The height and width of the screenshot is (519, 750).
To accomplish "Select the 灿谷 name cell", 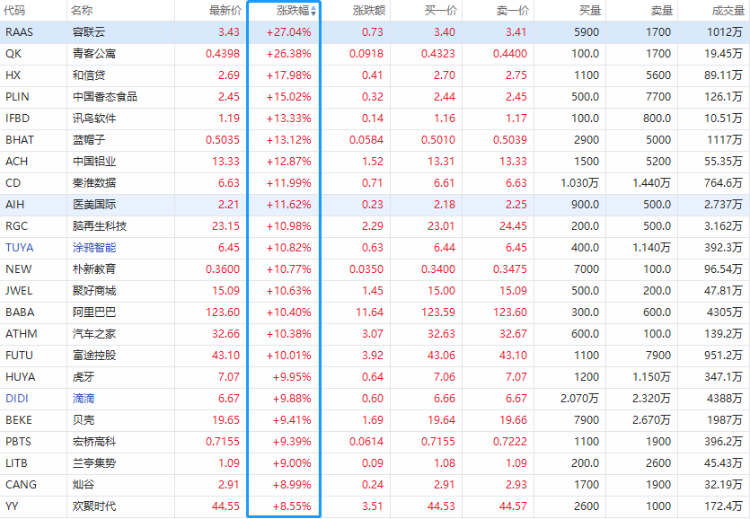I will pos(84,485).
